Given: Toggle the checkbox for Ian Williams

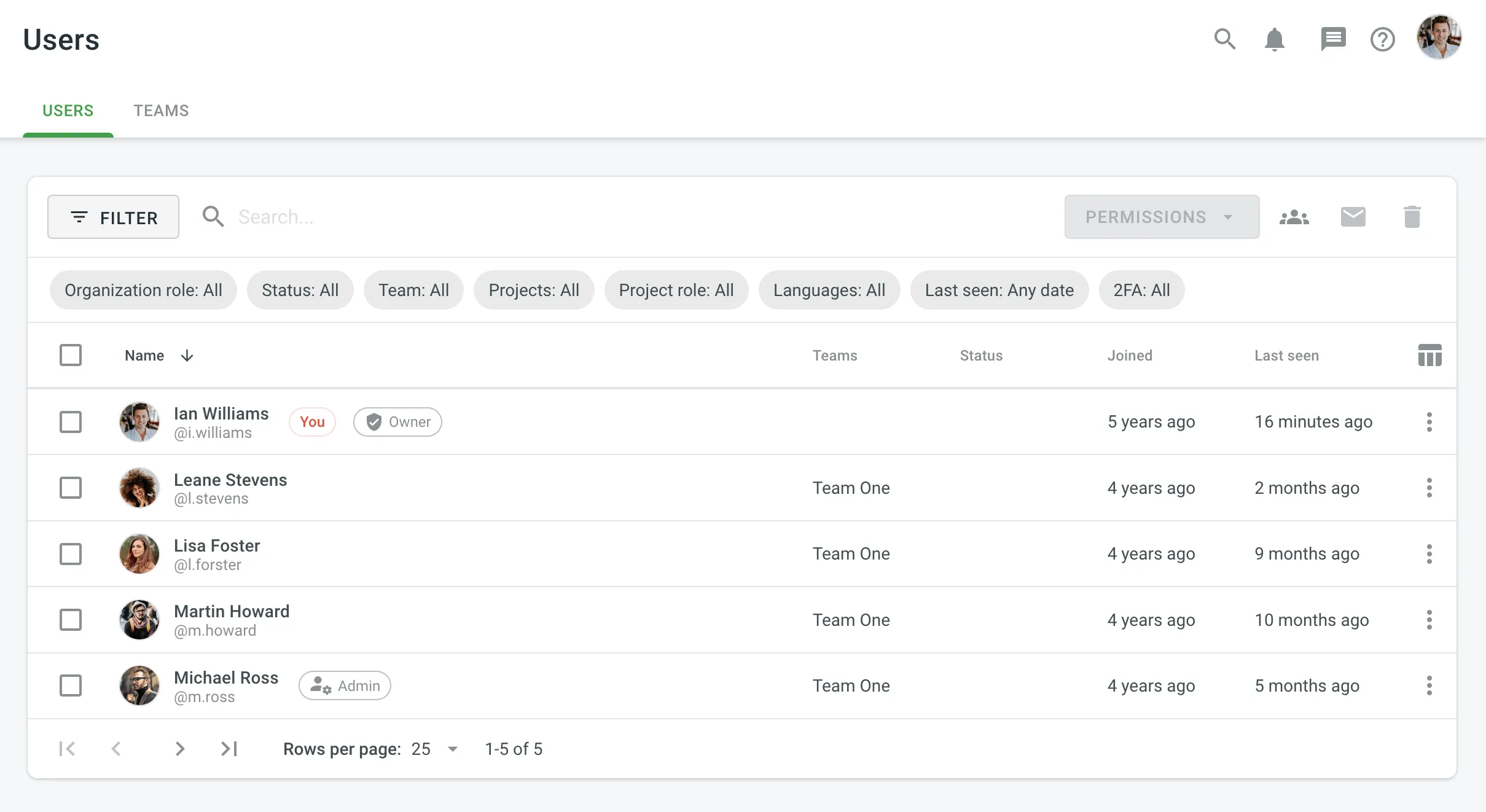Looking at the screenshot, I should click(70, 421).
